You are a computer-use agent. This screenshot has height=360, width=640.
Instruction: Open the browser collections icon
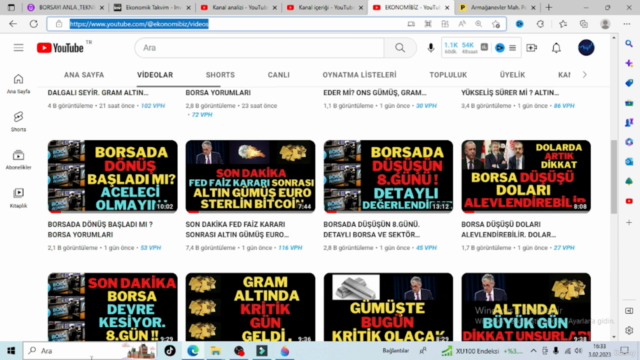click(584, 24)
